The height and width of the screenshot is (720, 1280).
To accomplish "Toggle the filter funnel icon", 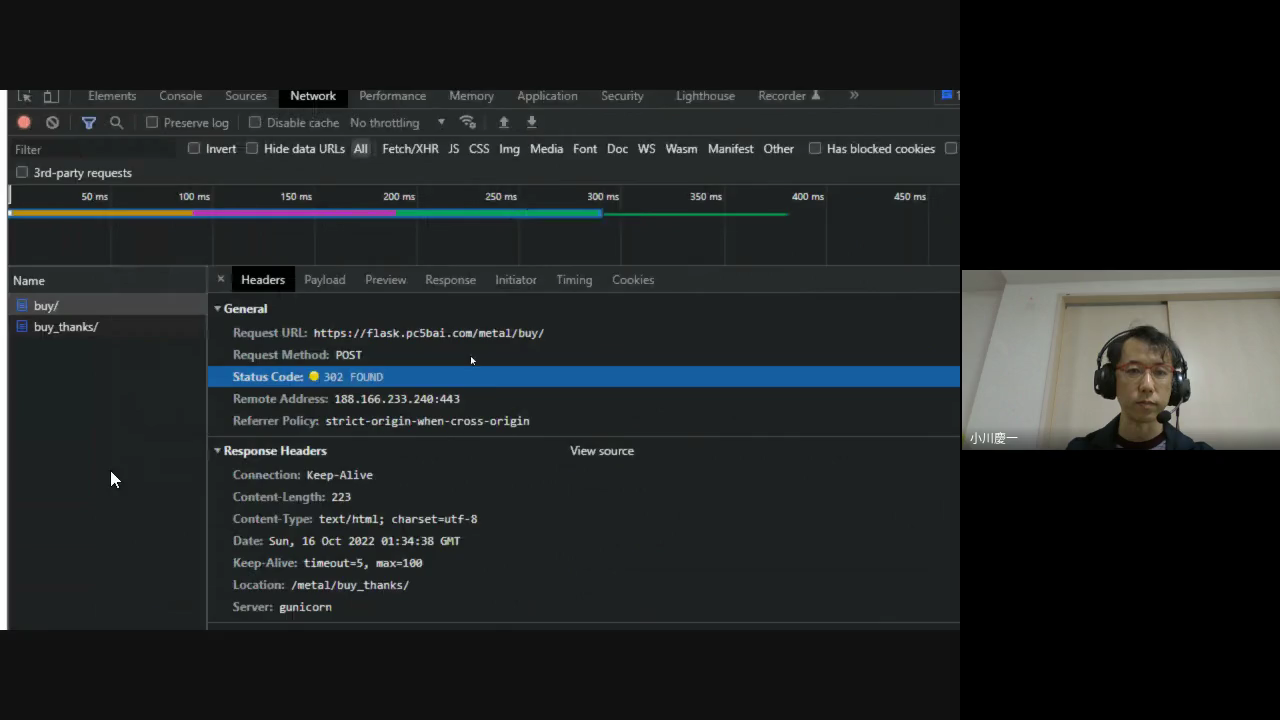I will click(x=88, y=122).
